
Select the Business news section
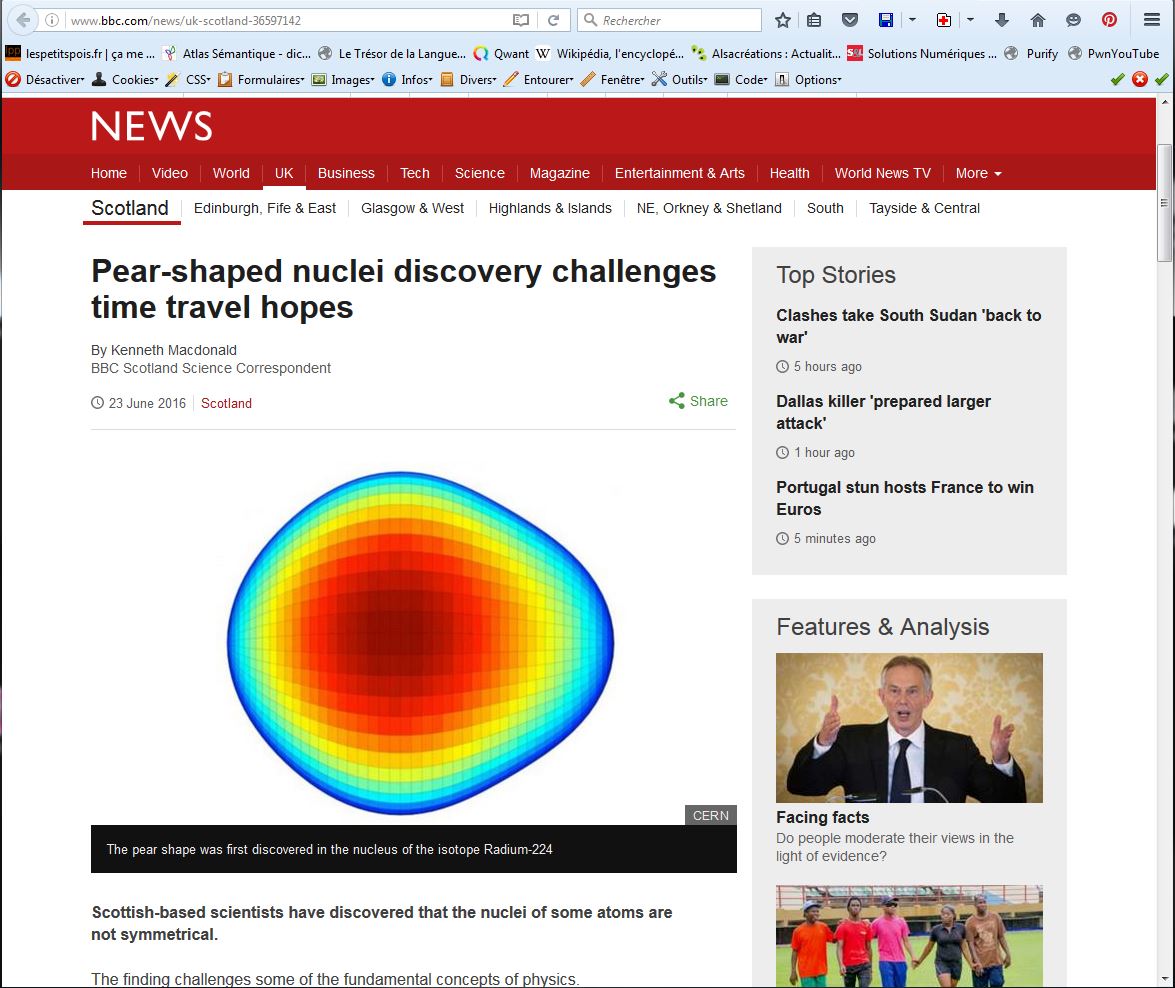tap(346, 173)
